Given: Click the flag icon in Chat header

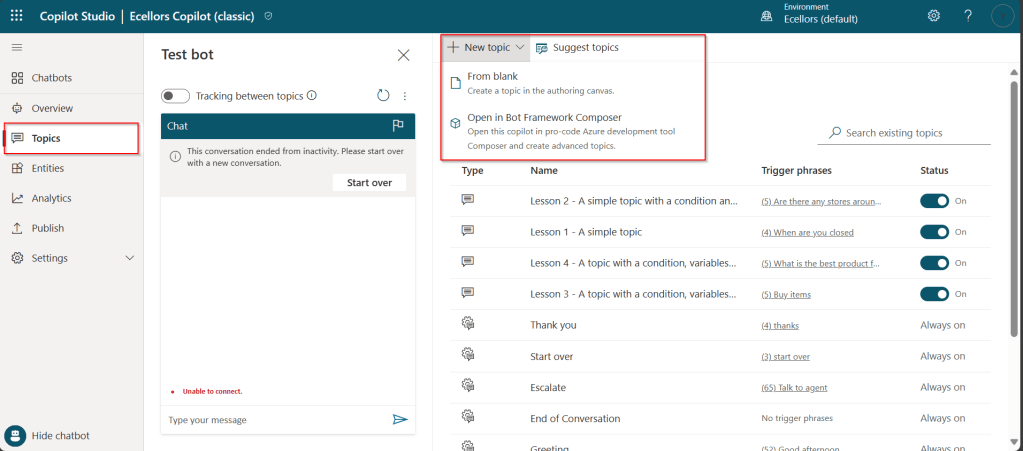Looking at the screenshot, I should tap(398, 126).
